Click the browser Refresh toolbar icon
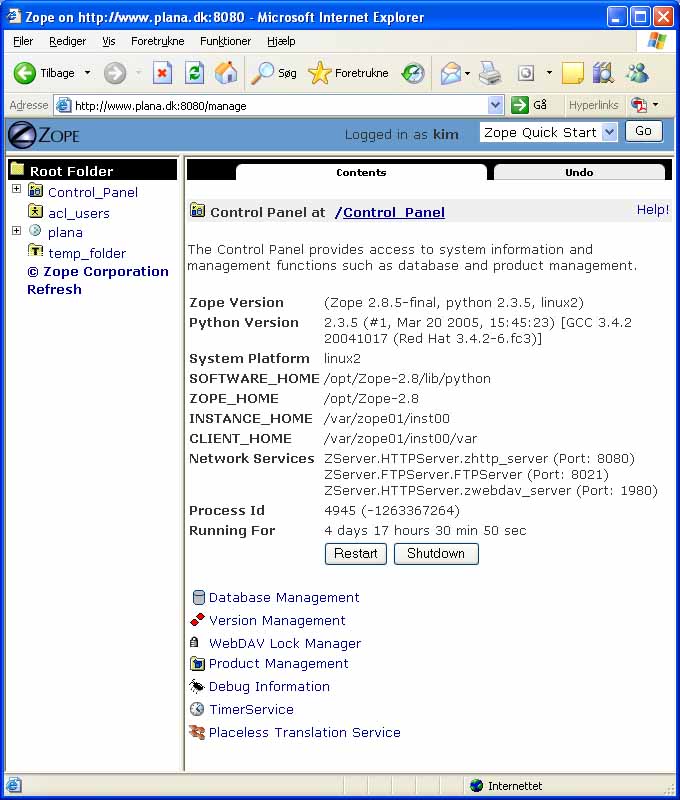Viewport: 680px width, 800px height. click(195, 73)
